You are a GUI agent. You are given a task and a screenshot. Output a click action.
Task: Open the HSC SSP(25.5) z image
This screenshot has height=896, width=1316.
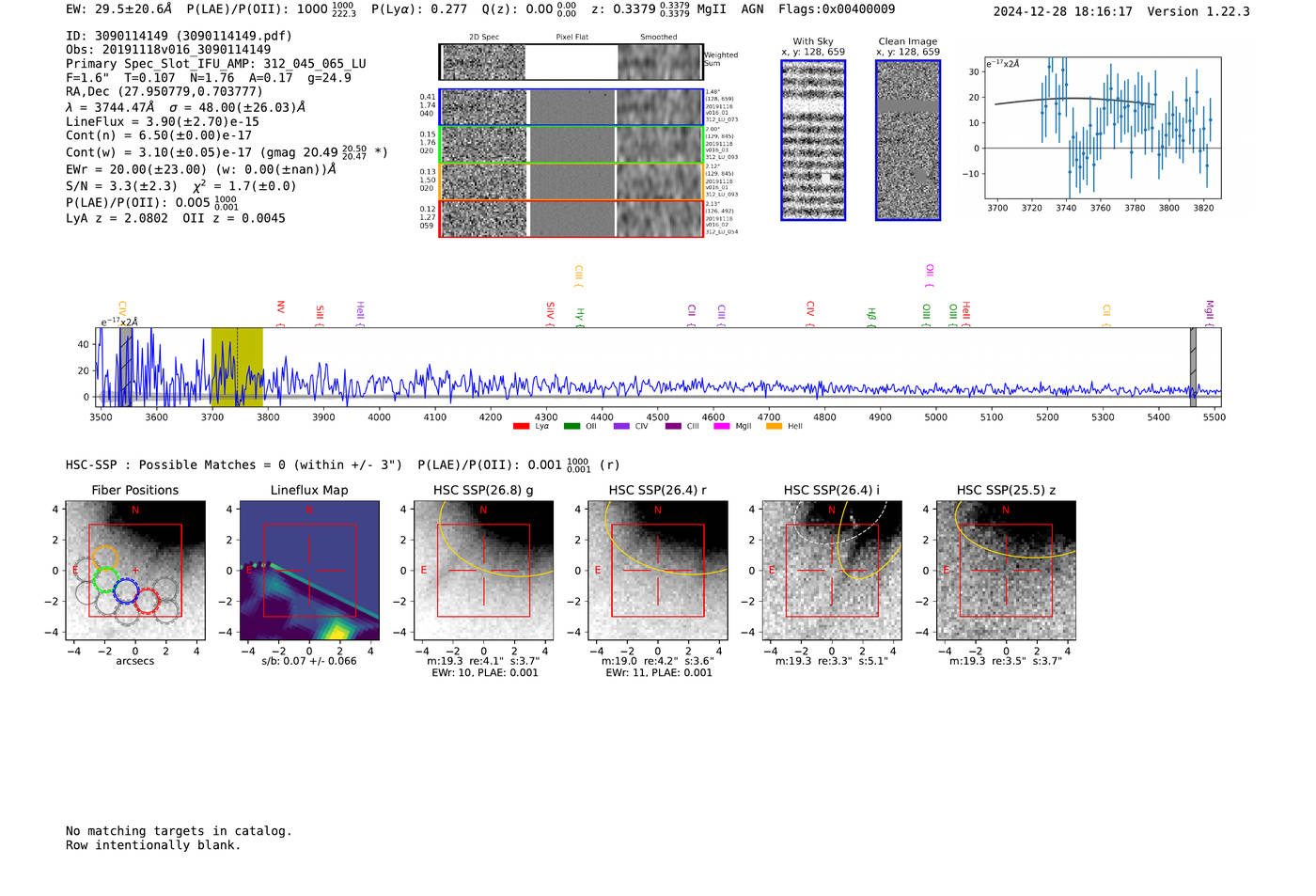click(1006, 571)
